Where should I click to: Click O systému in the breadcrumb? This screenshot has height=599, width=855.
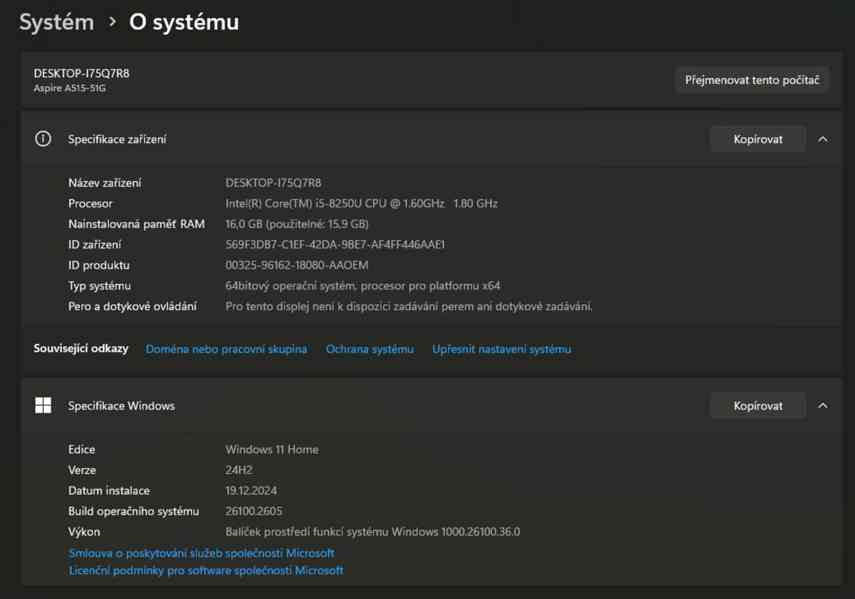tap(183, 21)
